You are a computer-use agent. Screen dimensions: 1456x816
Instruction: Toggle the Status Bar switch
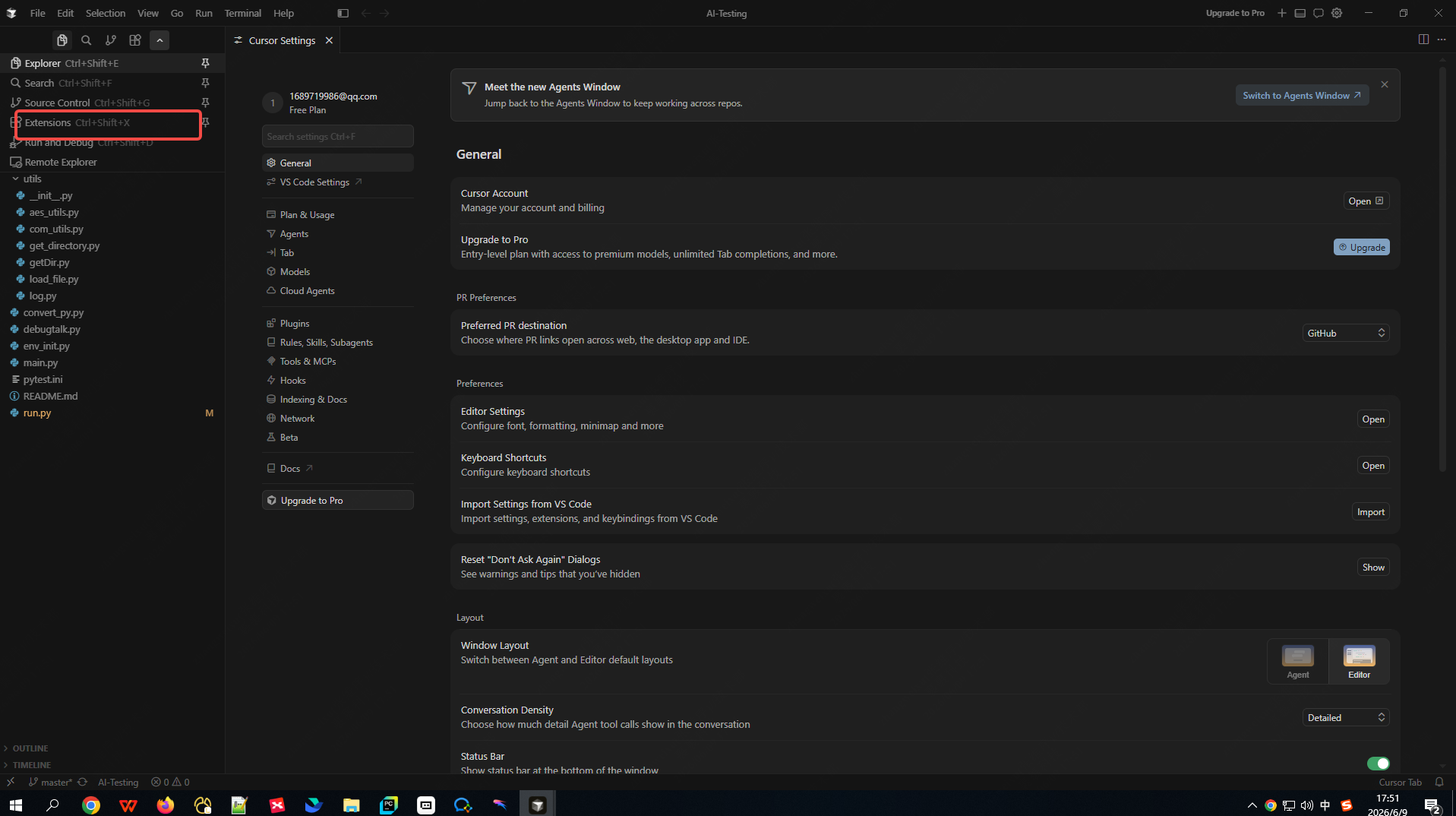(x=1378, y=764)
